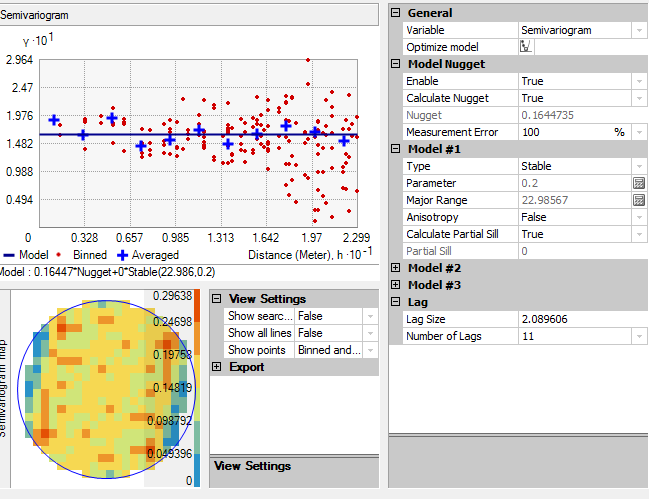Open calculator icon for Parameter field

[x=638, y=183]
